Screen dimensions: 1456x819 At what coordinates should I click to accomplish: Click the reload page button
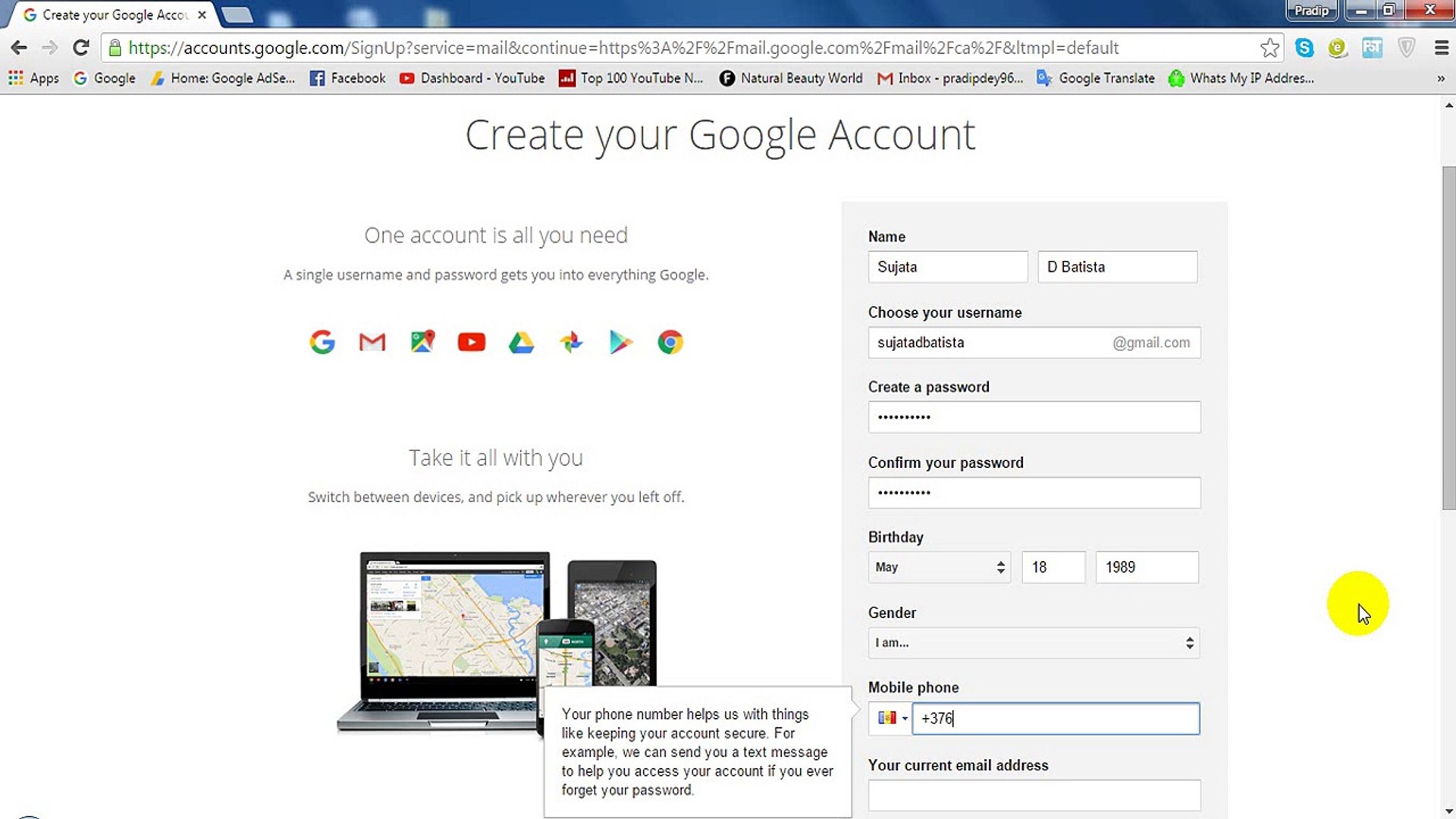click(x=81, y=47)
